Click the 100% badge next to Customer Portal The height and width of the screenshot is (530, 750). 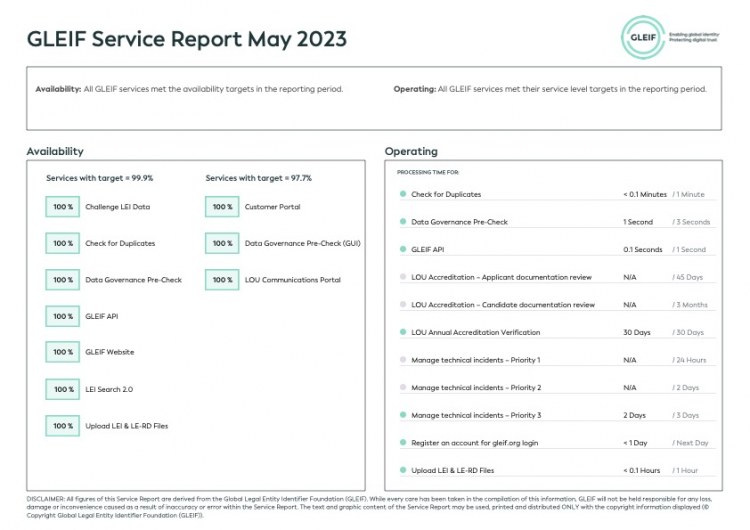point(222,207)
